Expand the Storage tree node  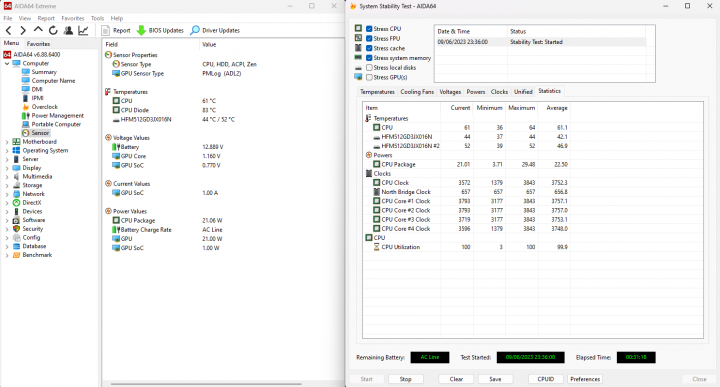(7, 185)
